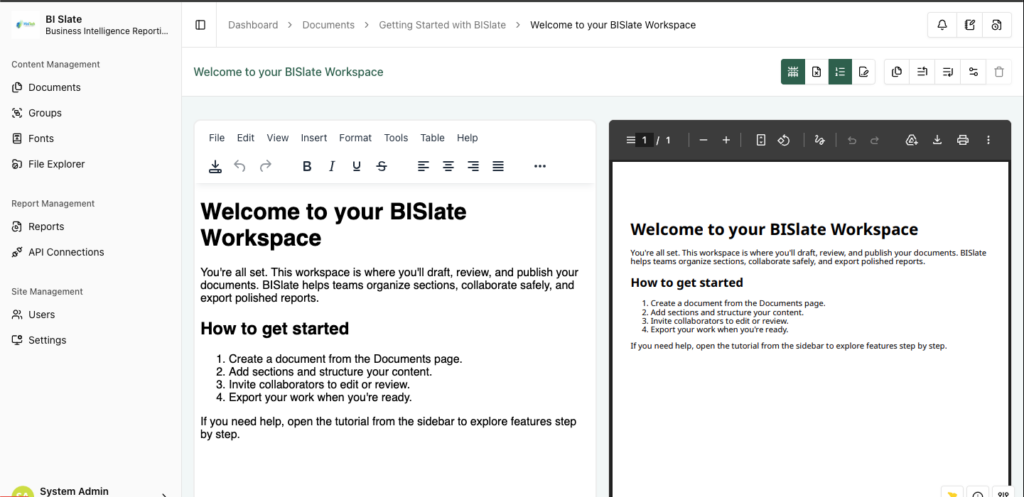Toggle italic formatting

click(332, 166)
